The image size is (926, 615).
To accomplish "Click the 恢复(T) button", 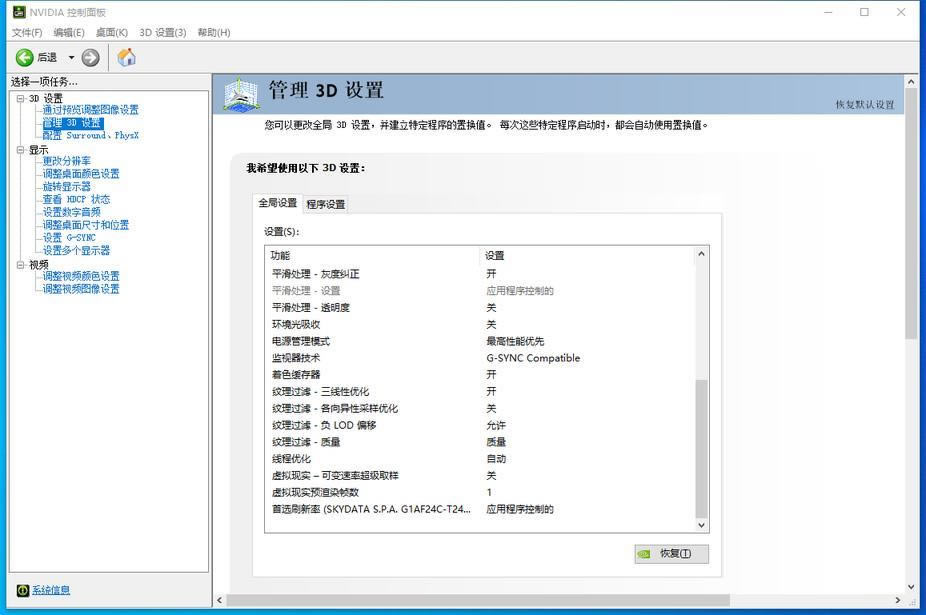I will click(671, 554).
